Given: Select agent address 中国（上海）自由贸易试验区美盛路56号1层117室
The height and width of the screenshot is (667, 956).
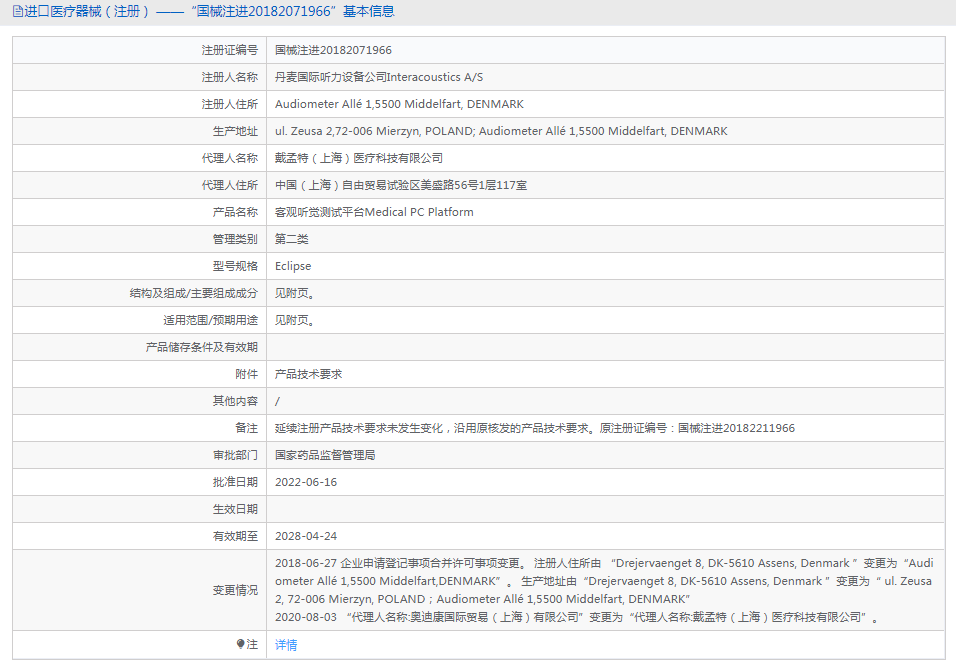Looking at the screenshot, I should [x=401, y=185].
